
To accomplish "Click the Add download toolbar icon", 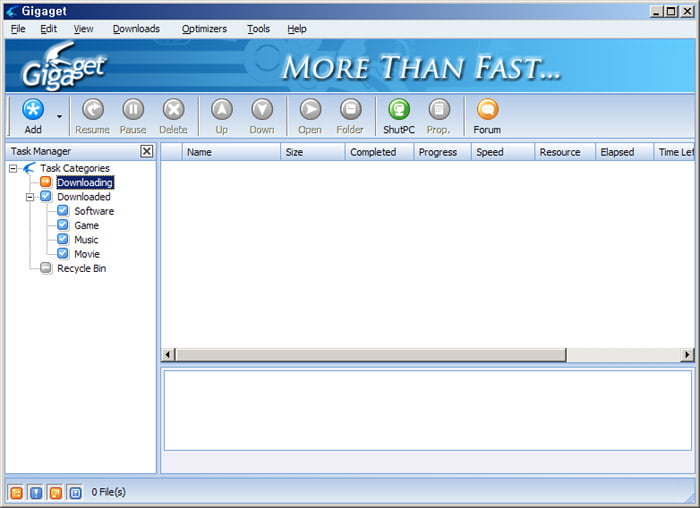I will point(33,111).
